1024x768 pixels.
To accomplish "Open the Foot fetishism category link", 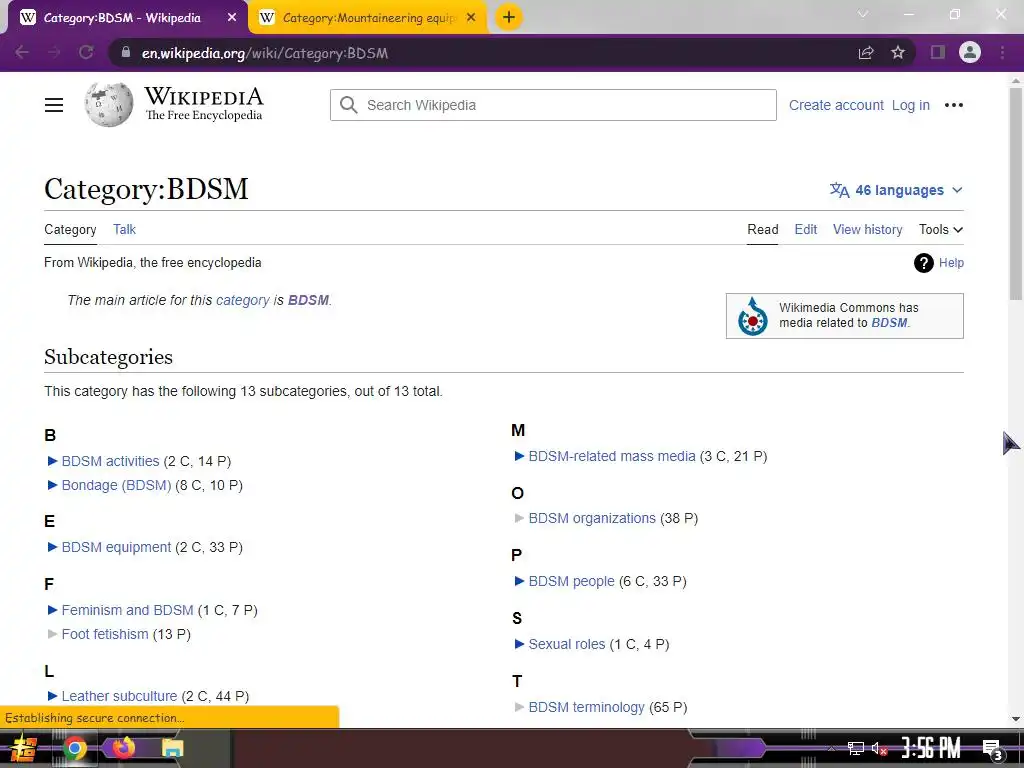I will click(x=105, y=634).
